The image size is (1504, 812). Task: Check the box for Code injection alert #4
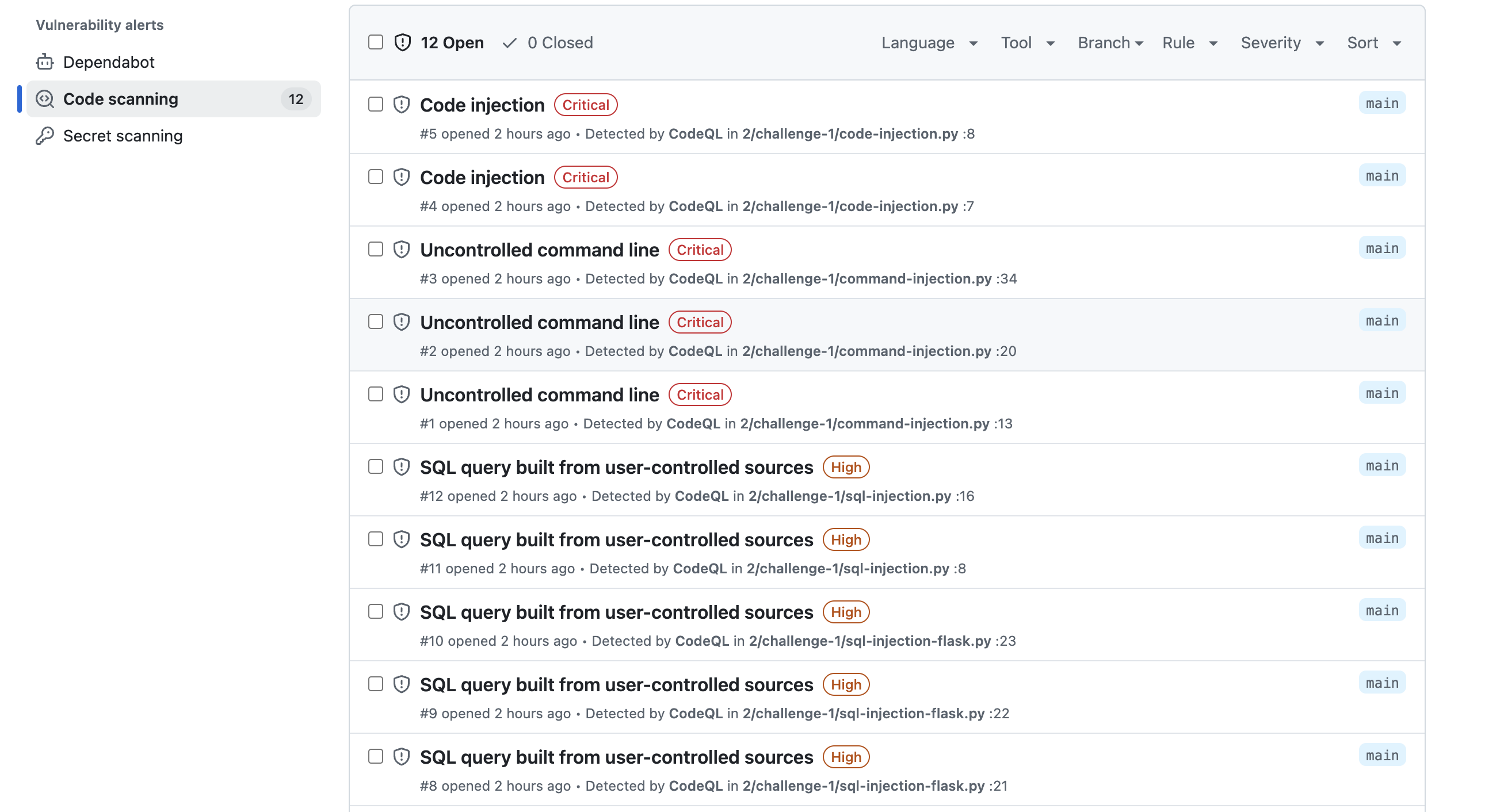pyautogui.click(x=375, y=177)
